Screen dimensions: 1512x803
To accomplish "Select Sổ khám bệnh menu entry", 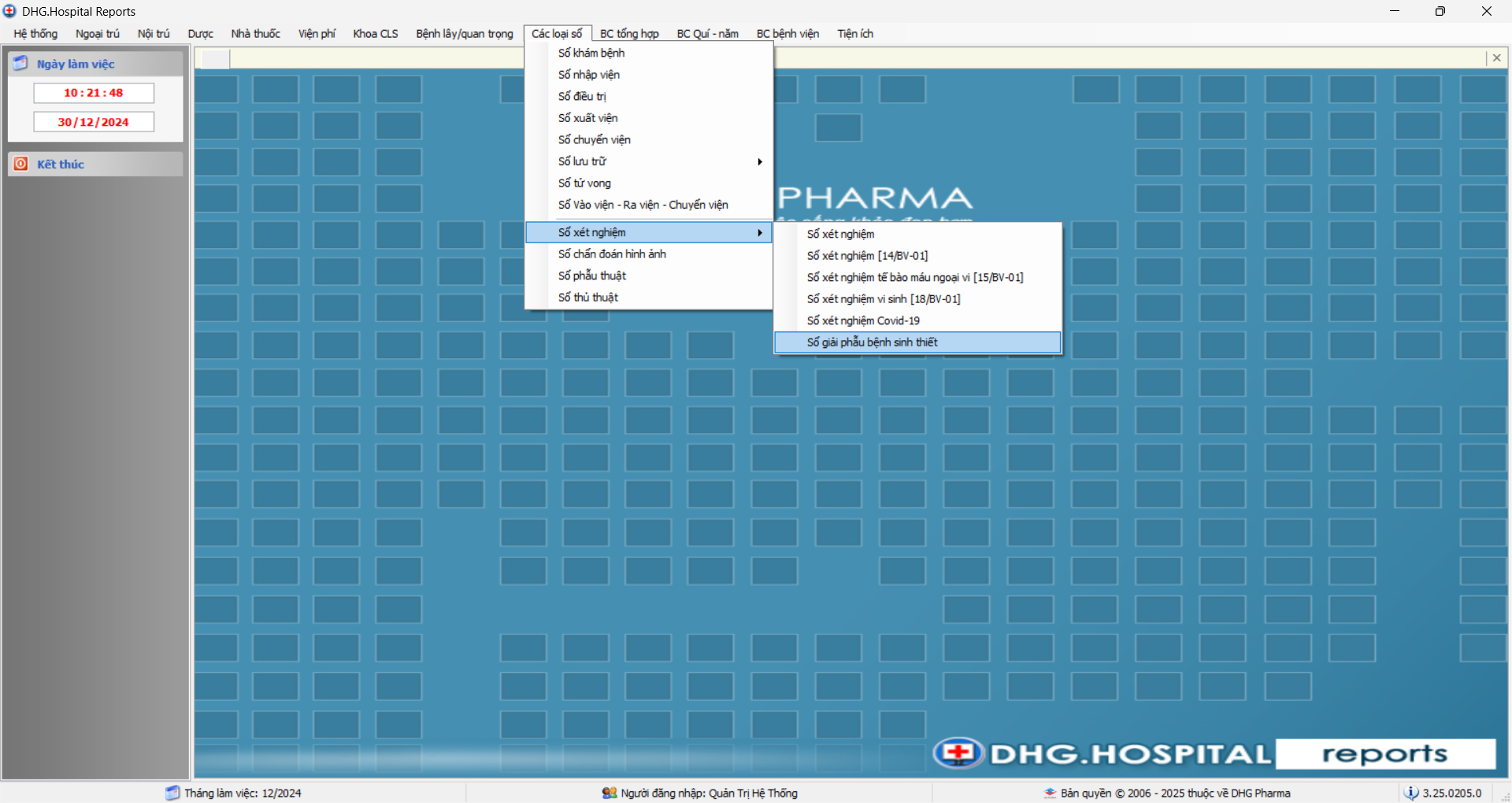I will 649,53.
